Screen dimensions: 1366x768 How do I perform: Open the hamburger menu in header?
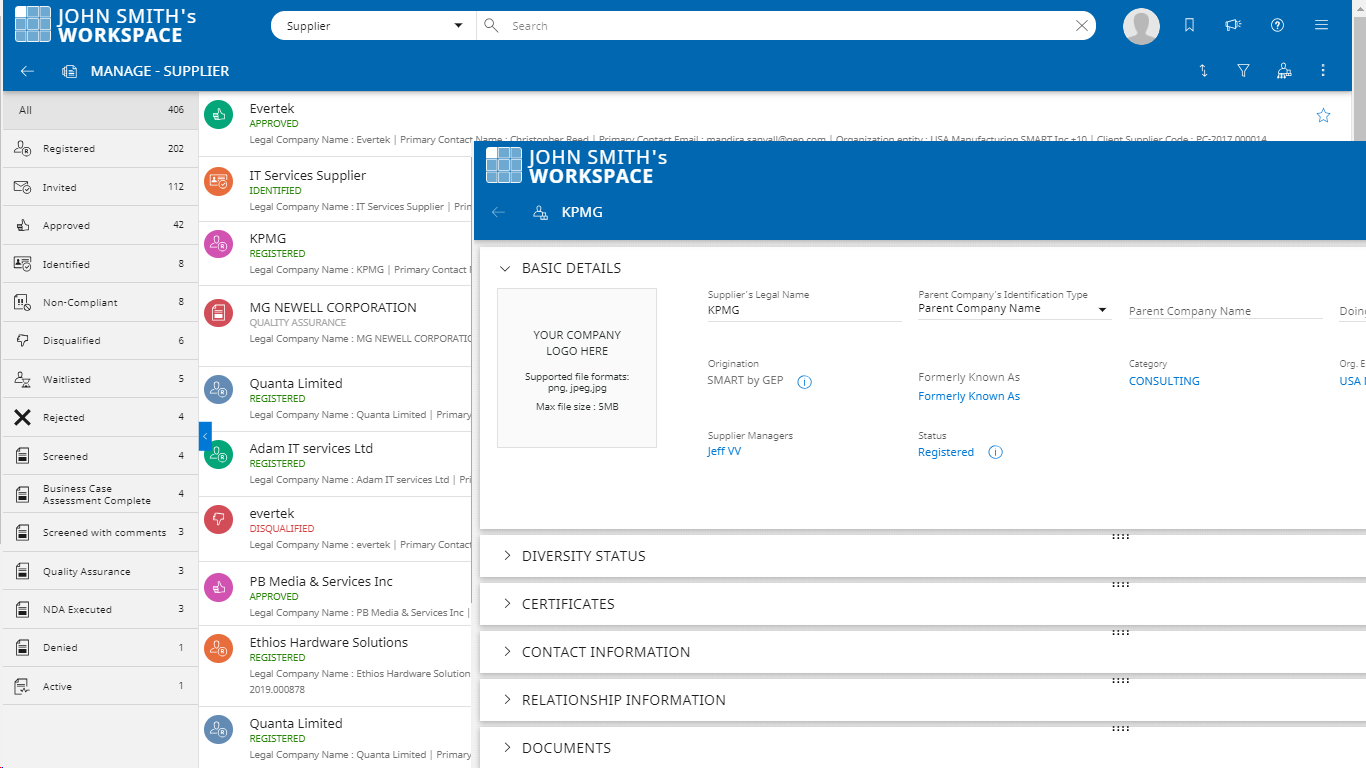pos(1321,26)
